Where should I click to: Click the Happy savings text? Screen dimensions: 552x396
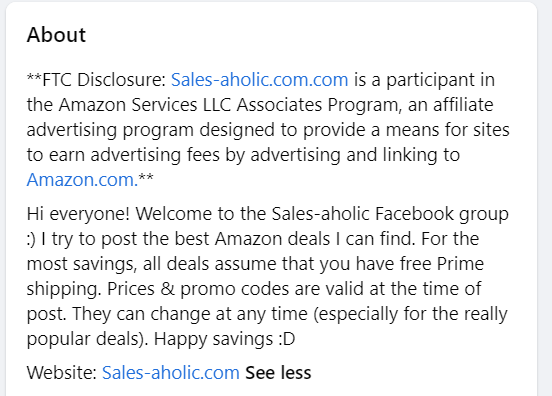tap(213, 339)
